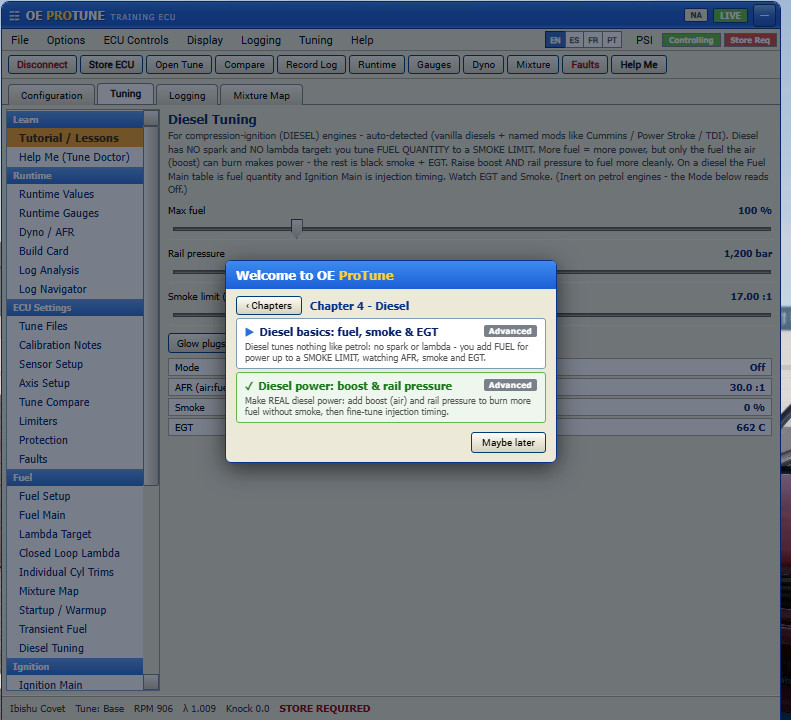The height and width of the screenshot is (720, 791).
Task: Click the Store Req status badge
Action: pos(750,40)
